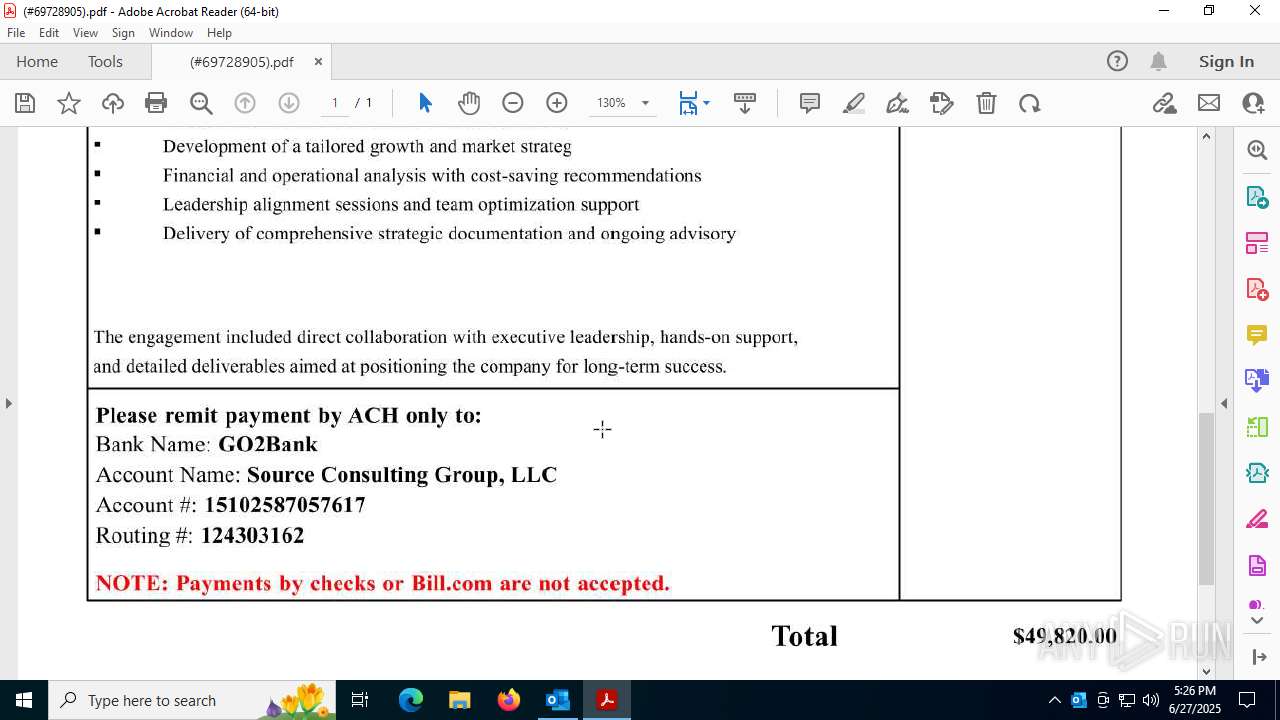Screen dimensions: 1280x720
Task: Open the View menu
Action: [85, 33]
